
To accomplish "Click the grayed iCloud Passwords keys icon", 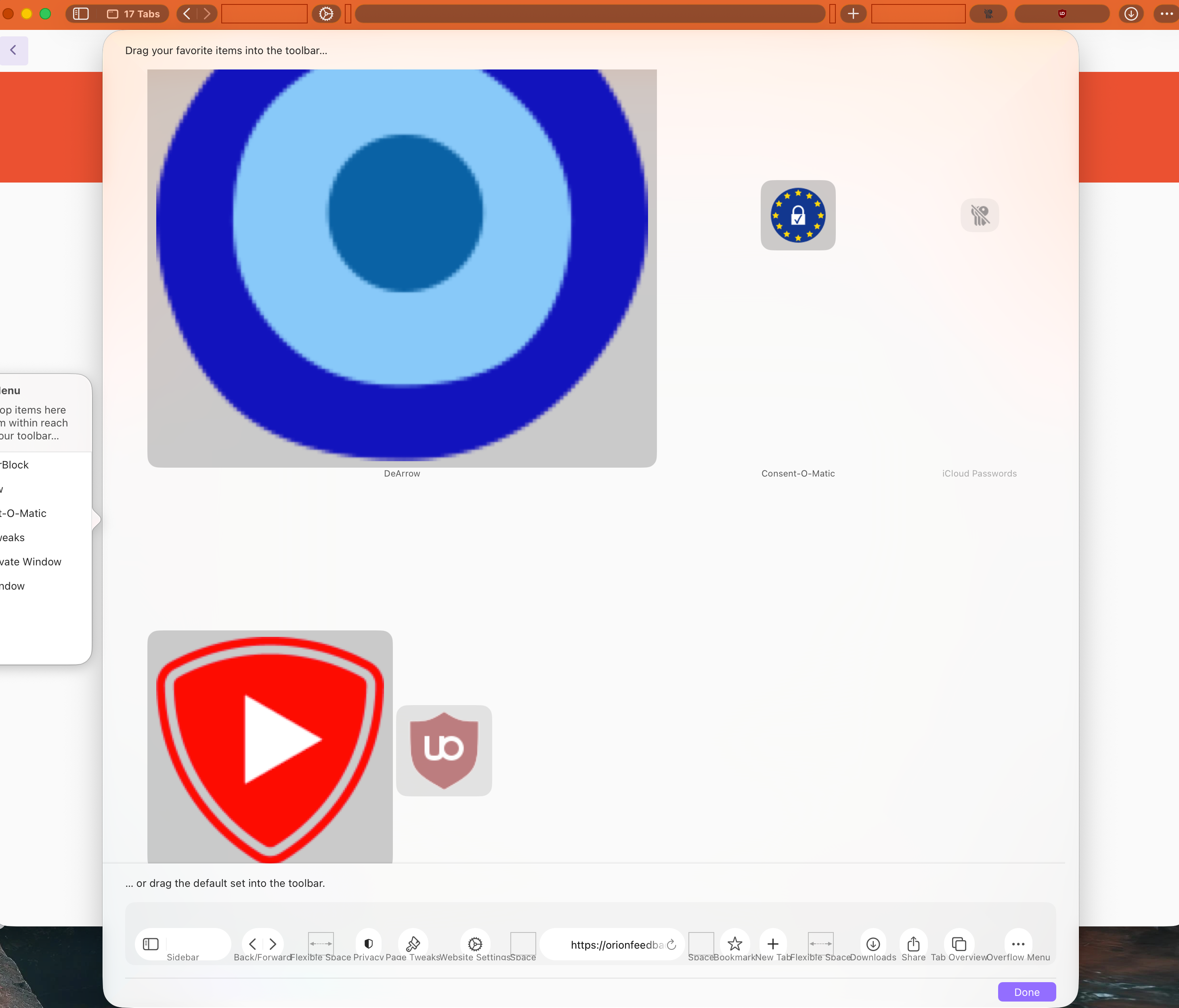I will [979, 215].
